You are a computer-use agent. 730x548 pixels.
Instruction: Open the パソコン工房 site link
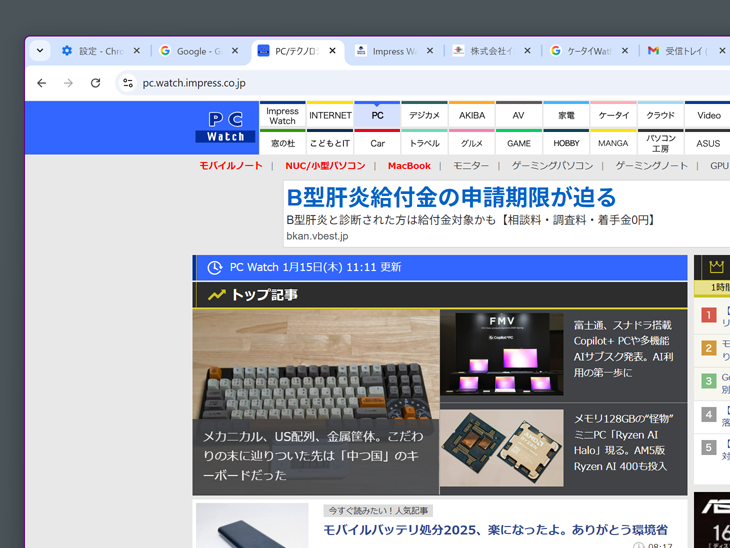(x=661, y=142)
